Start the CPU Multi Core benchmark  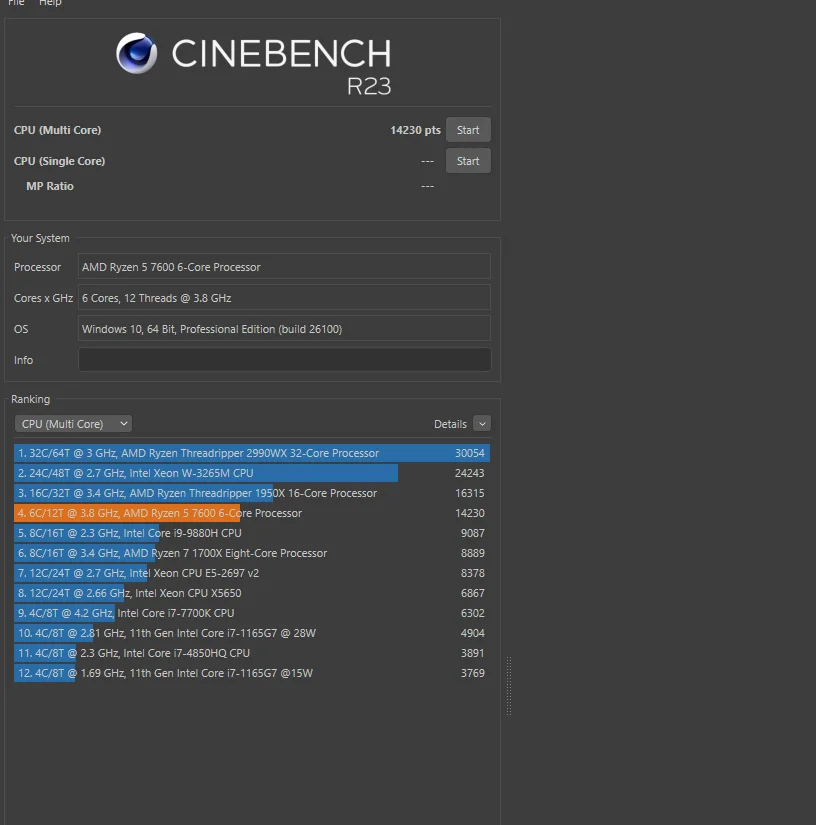[x=468, y=130]
